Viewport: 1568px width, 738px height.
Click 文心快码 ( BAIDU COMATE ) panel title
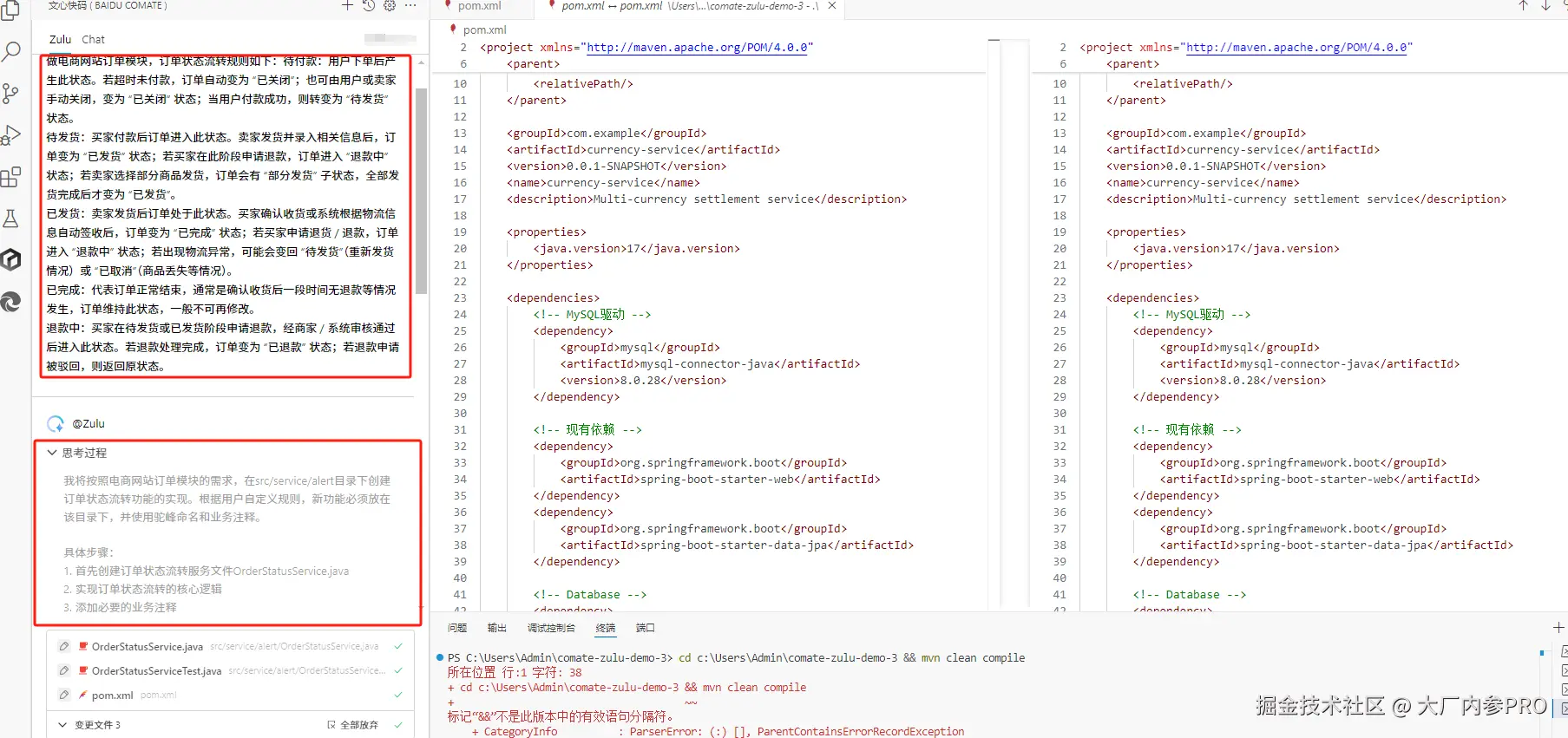coord(108,5)
